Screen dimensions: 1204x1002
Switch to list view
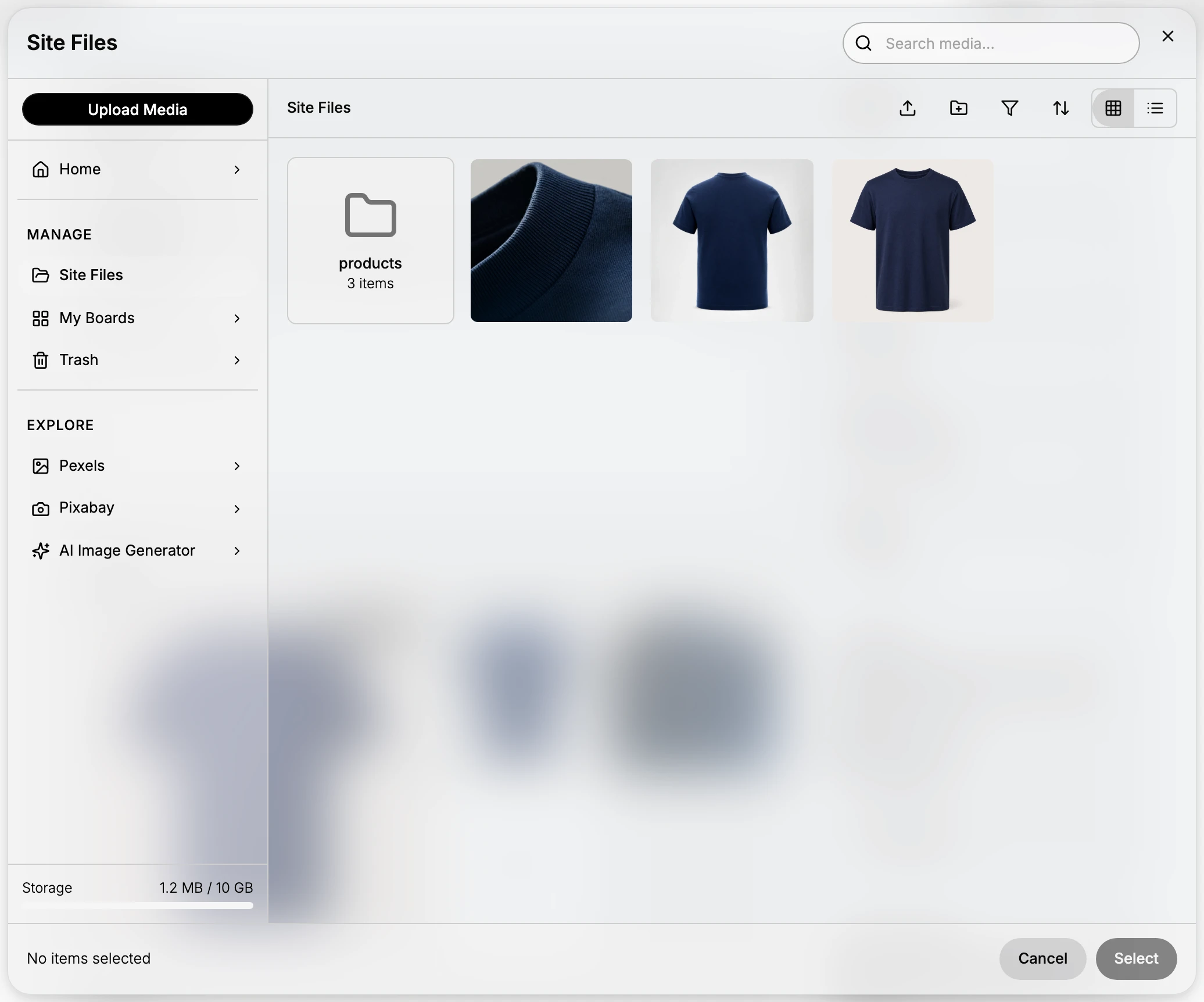(1155, 108)
